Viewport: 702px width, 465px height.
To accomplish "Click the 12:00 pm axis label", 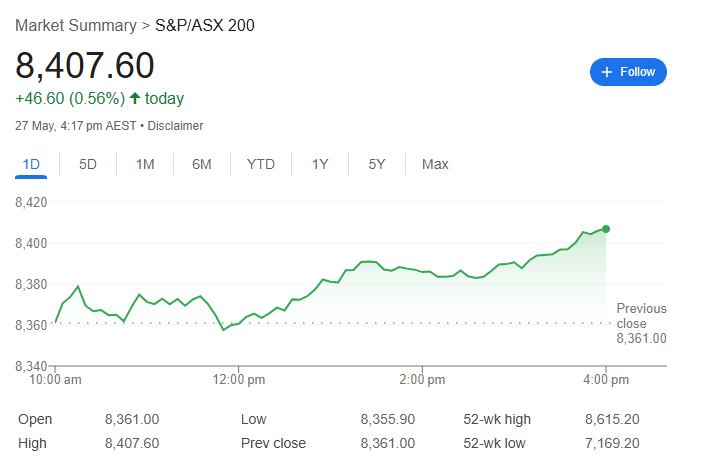I will 238,380.
